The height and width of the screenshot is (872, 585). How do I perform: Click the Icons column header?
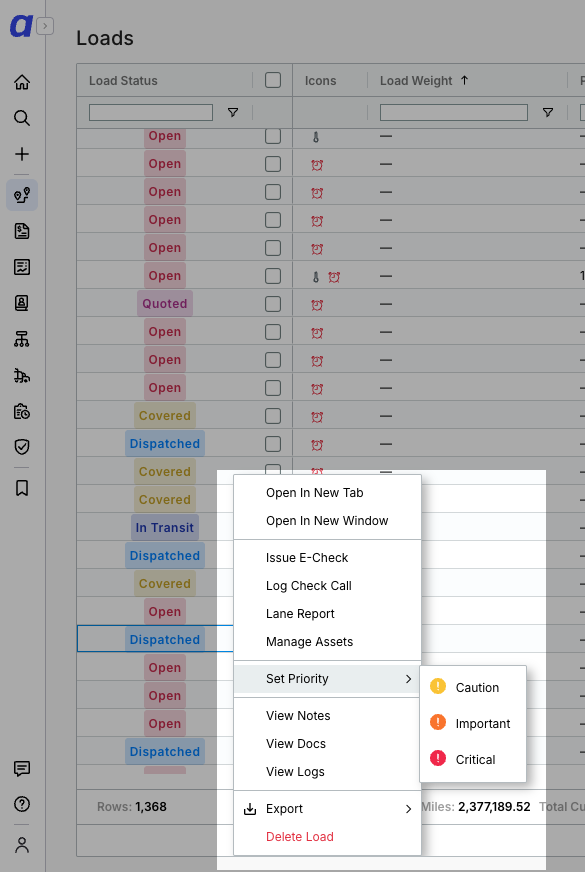click(x=320, y=81)
